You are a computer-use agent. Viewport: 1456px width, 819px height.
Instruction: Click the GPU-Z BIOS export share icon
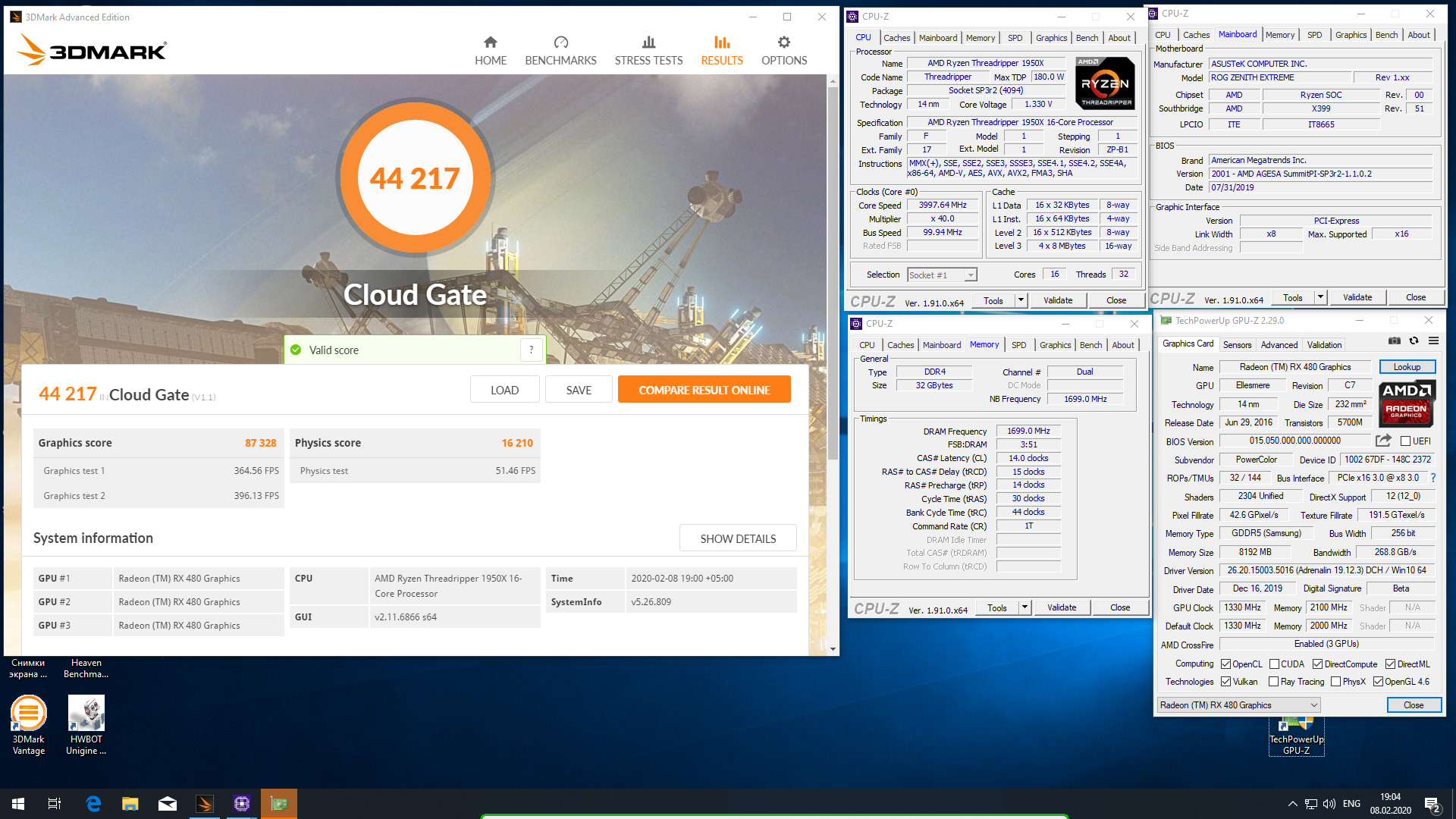pos(1383,441)
